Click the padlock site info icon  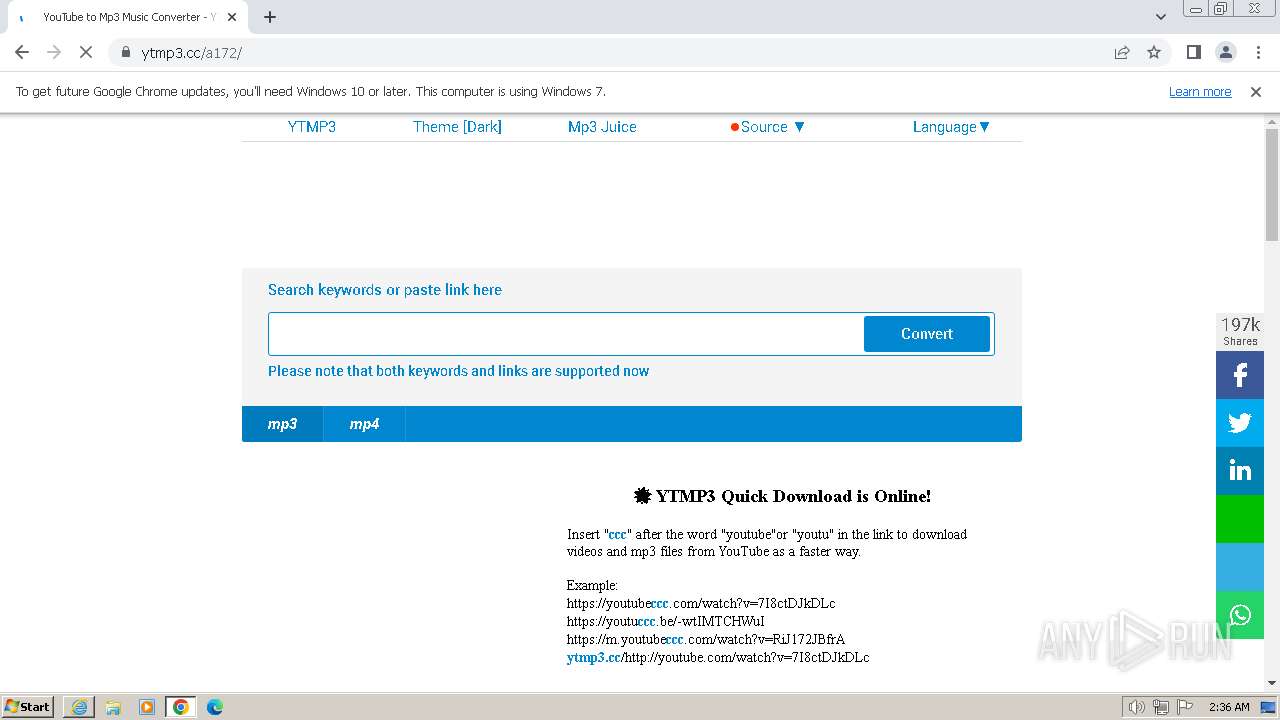point(125,52)
